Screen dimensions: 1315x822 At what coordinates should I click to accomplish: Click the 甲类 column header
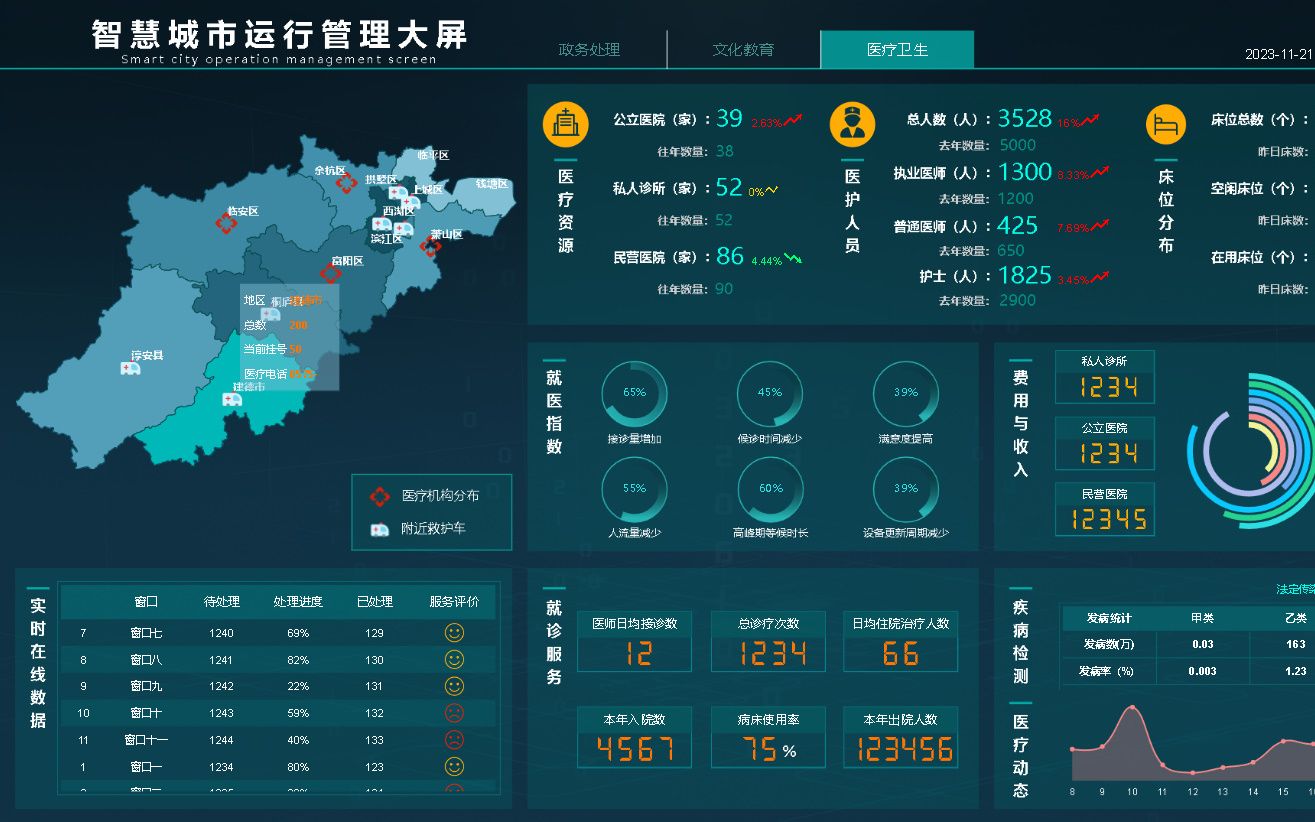(x=1203, y=618)
